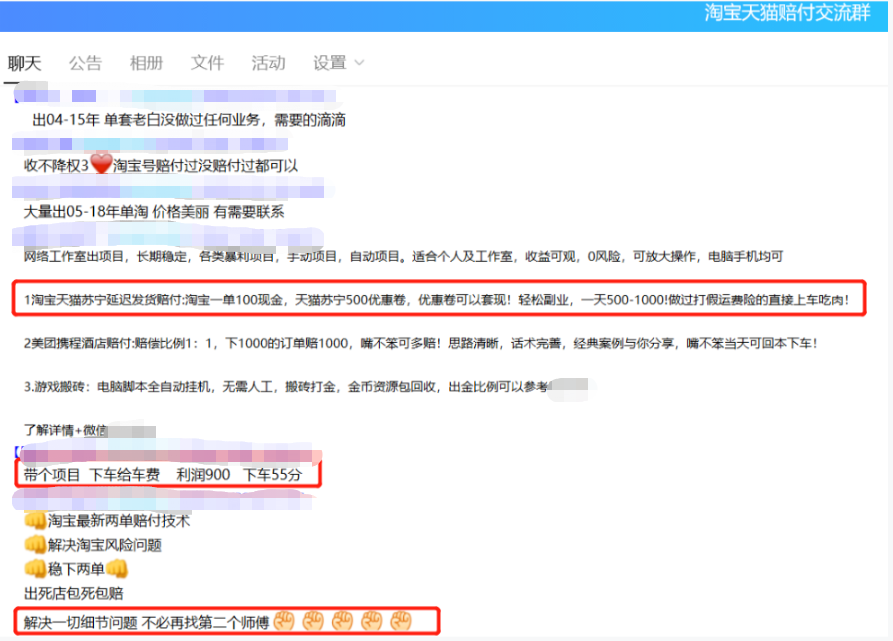Select the text 解决淘宝风险问题
Image resolution: width=893 pixels, height=641 pixels.
pyautogui.click(x=104, y=545)
